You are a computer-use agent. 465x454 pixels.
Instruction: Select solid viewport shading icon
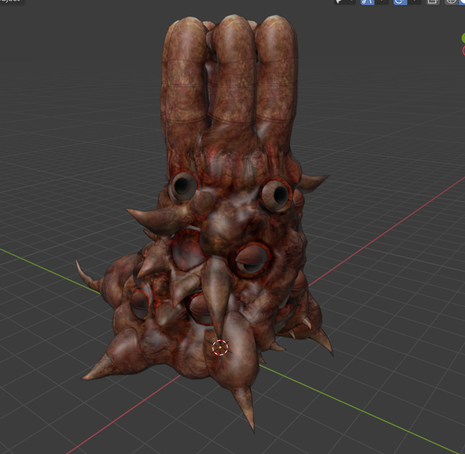pyautogui.click(x=463, y=2)
